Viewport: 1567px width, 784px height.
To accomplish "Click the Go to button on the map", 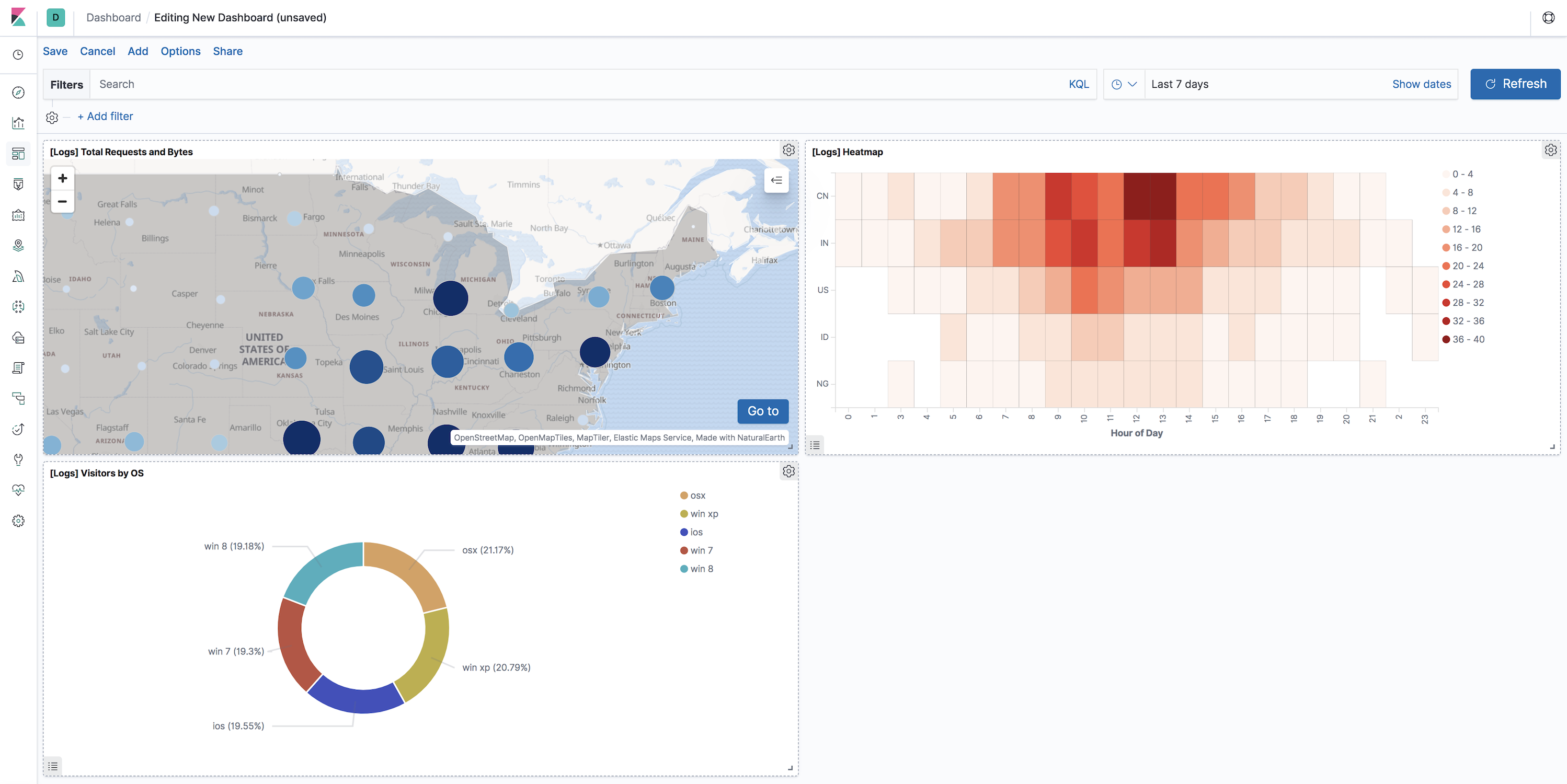I will tap(762, 411).
